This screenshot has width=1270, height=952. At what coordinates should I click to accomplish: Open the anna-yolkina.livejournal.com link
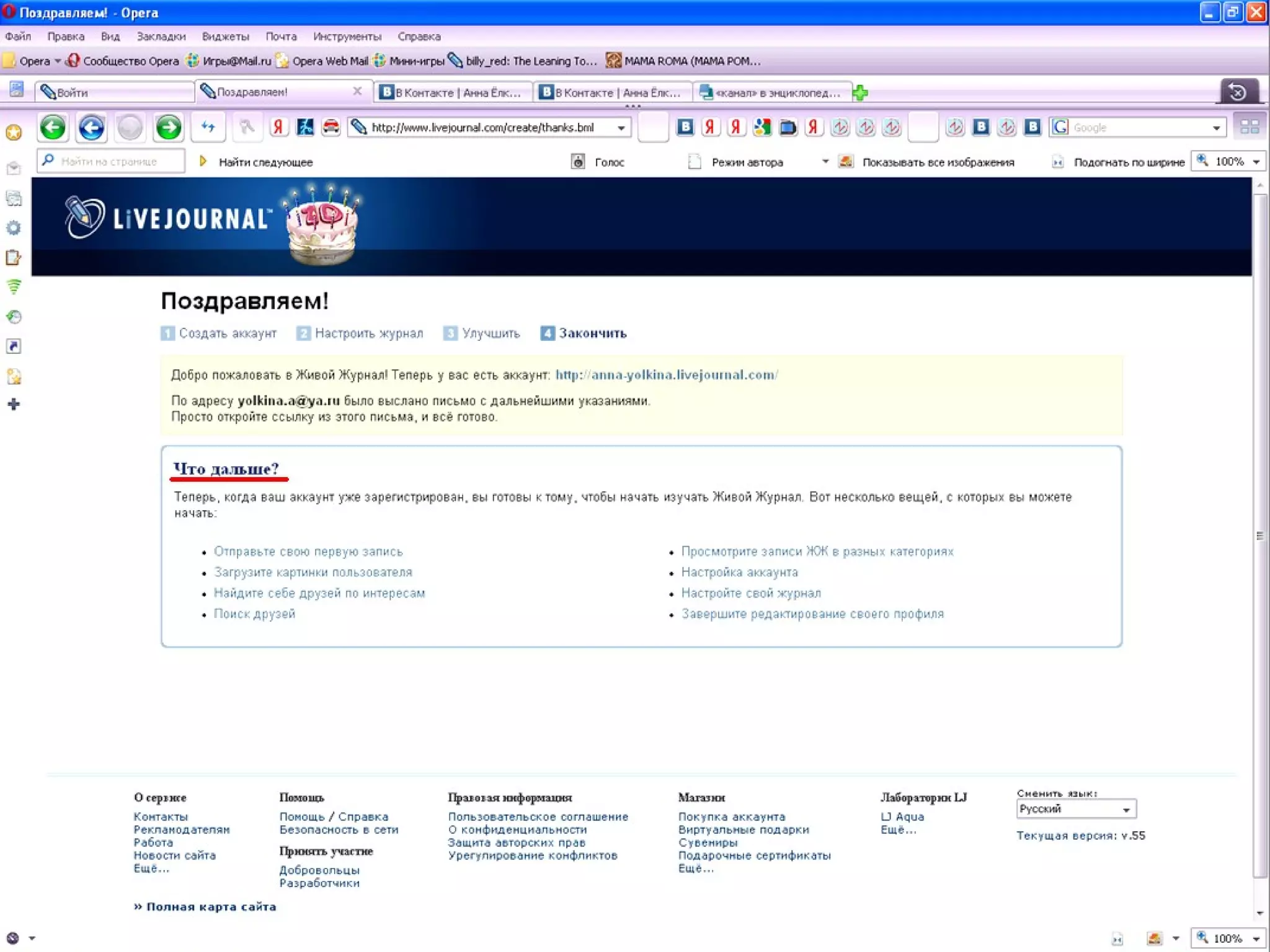(666, 375)
